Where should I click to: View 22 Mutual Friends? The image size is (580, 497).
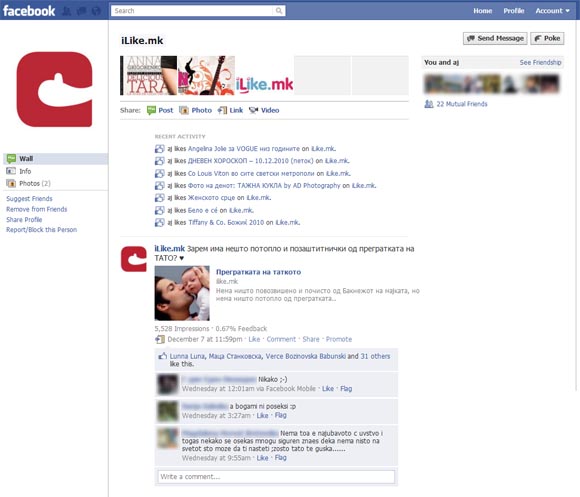(x=462, y=104)
